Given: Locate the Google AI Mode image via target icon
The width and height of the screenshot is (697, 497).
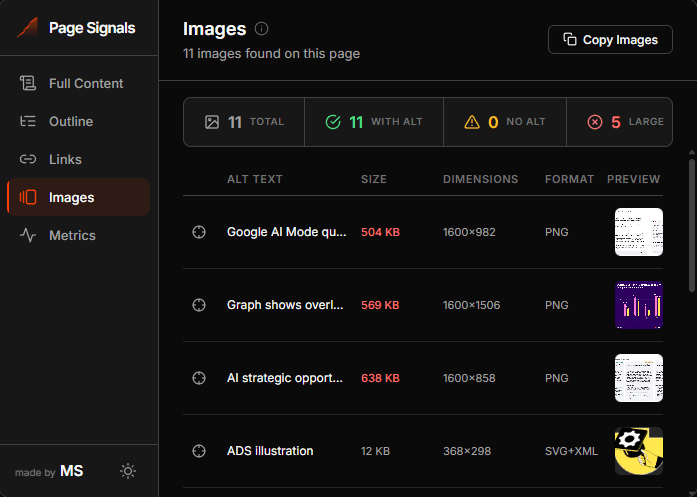Looking at the screenshot, I should pyautogui.click(x=199, y=232).
